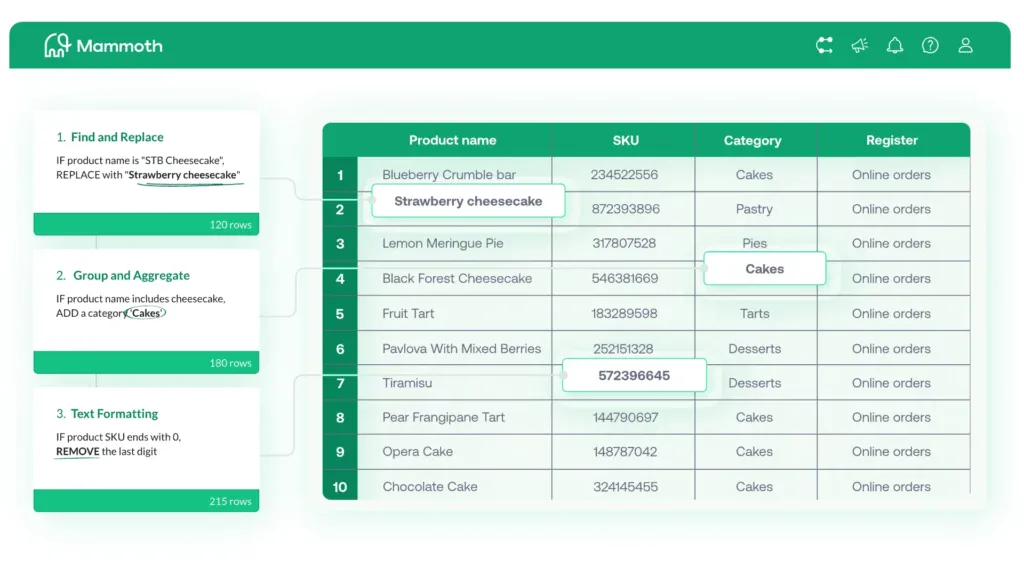Screen dimensions: 1024x576
Task: View notifications using the bell icon
Action: coord(895,44)
